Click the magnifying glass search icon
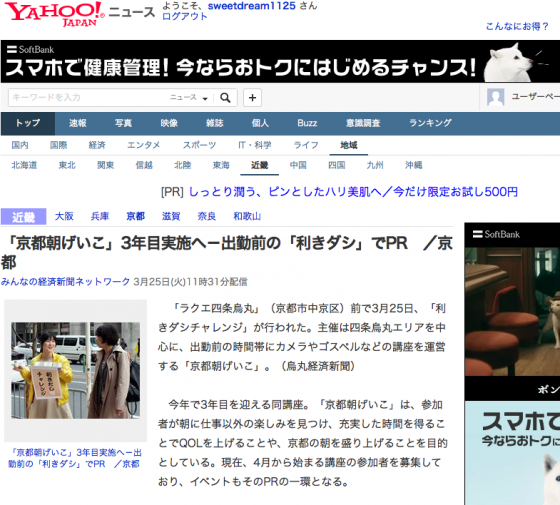The height and width of the screenshot is (505, 560). point(225,98)
